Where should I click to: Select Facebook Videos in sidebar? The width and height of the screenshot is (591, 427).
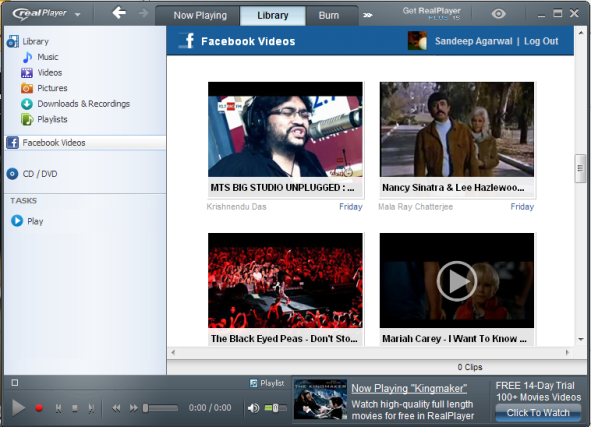[86, 143]
